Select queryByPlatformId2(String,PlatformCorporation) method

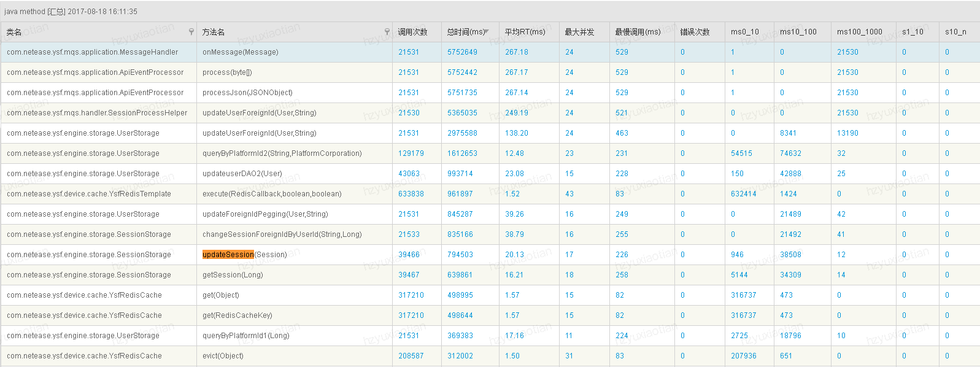[x=282, y=153]
